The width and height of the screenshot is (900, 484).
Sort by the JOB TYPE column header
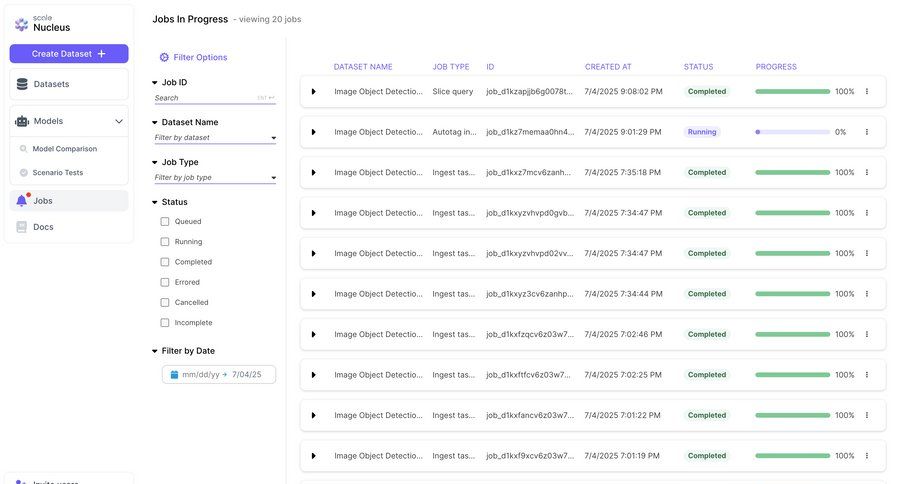pyautogui.click(x=451, y=67)
